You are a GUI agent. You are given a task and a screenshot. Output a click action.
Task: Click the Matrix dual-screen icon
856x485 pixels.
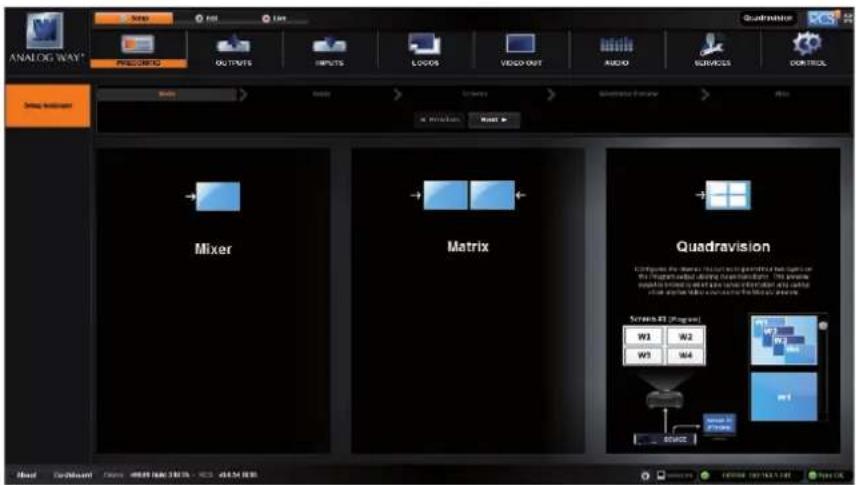[468, 195]
